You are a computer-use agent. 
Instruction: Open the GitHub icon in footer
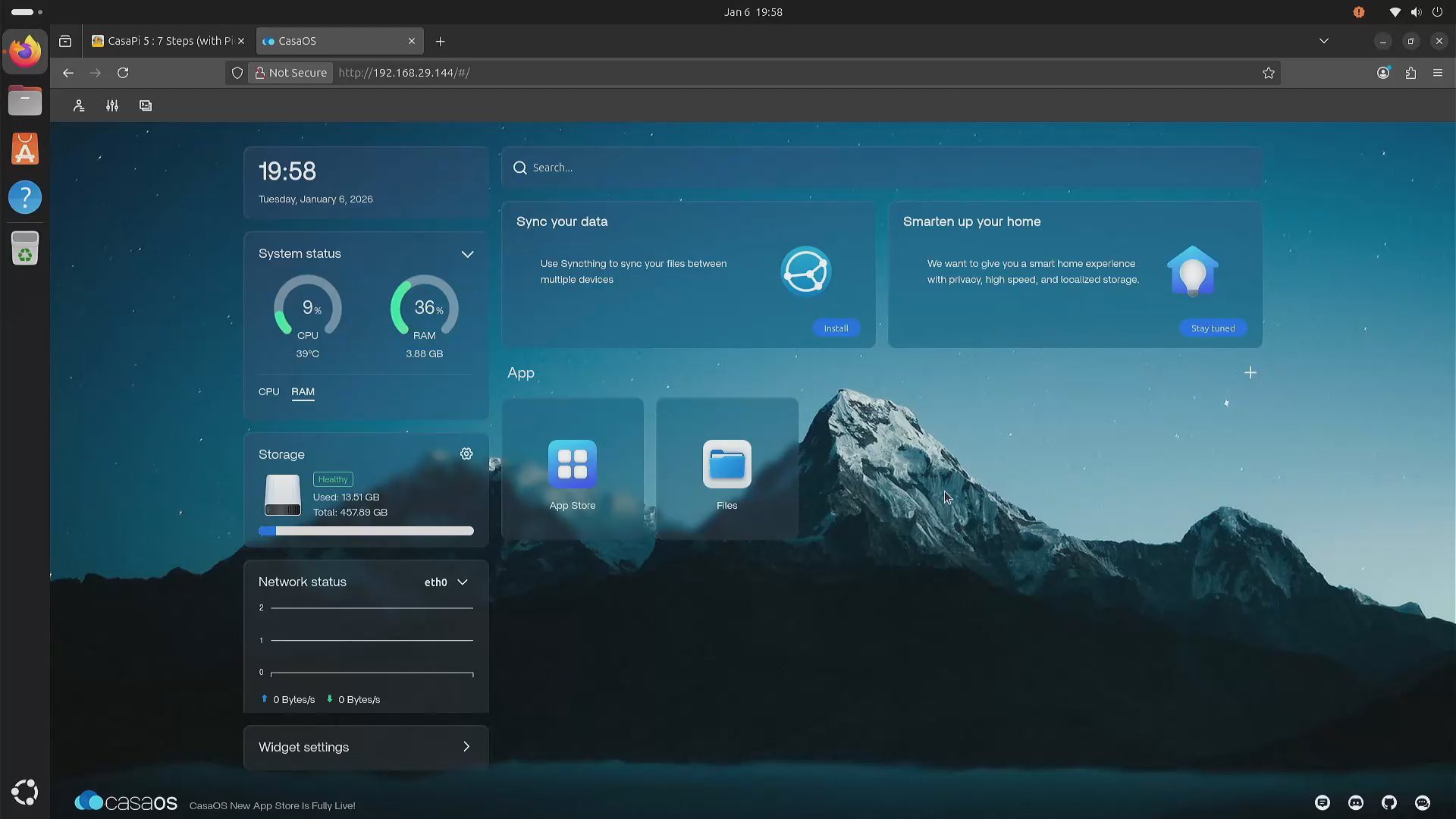tap(1389, 802)
